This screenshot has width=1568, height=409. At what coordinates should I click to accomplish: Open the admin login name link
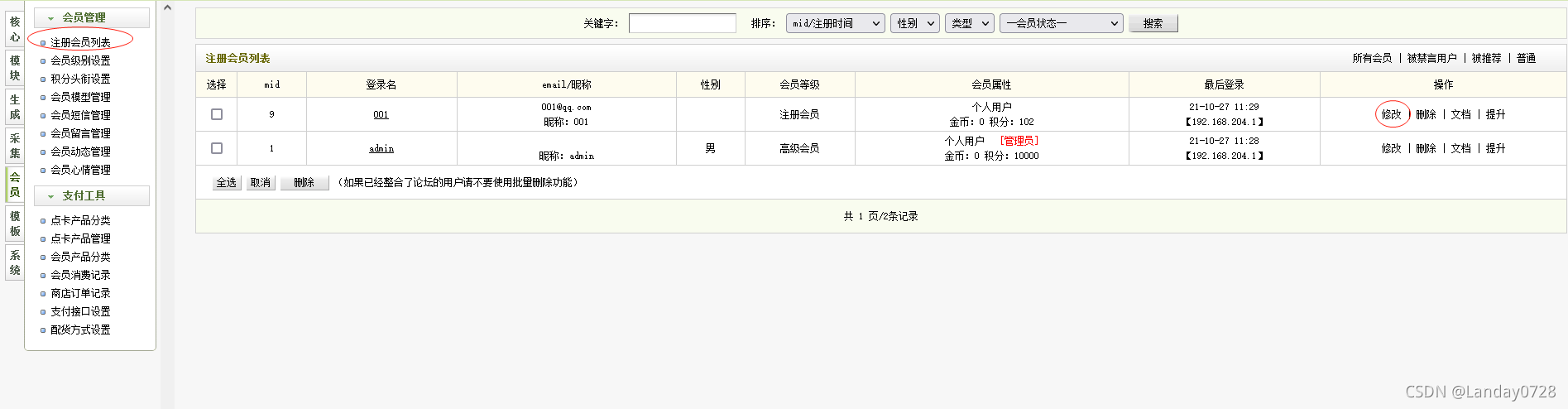tap(381, 148)
